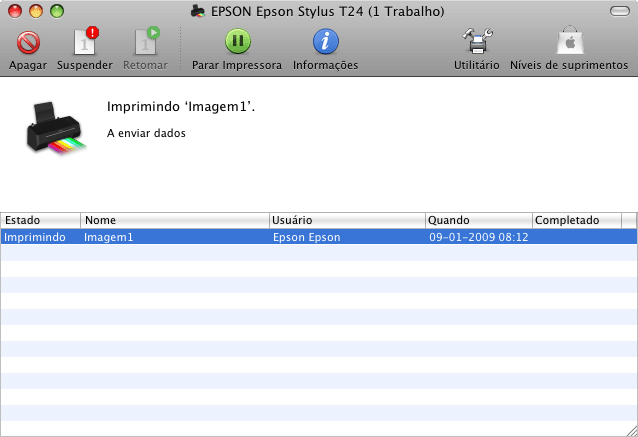Click the printer icon in title bar
Viewport: 638px width, 437px height.
tap(198, 11)
